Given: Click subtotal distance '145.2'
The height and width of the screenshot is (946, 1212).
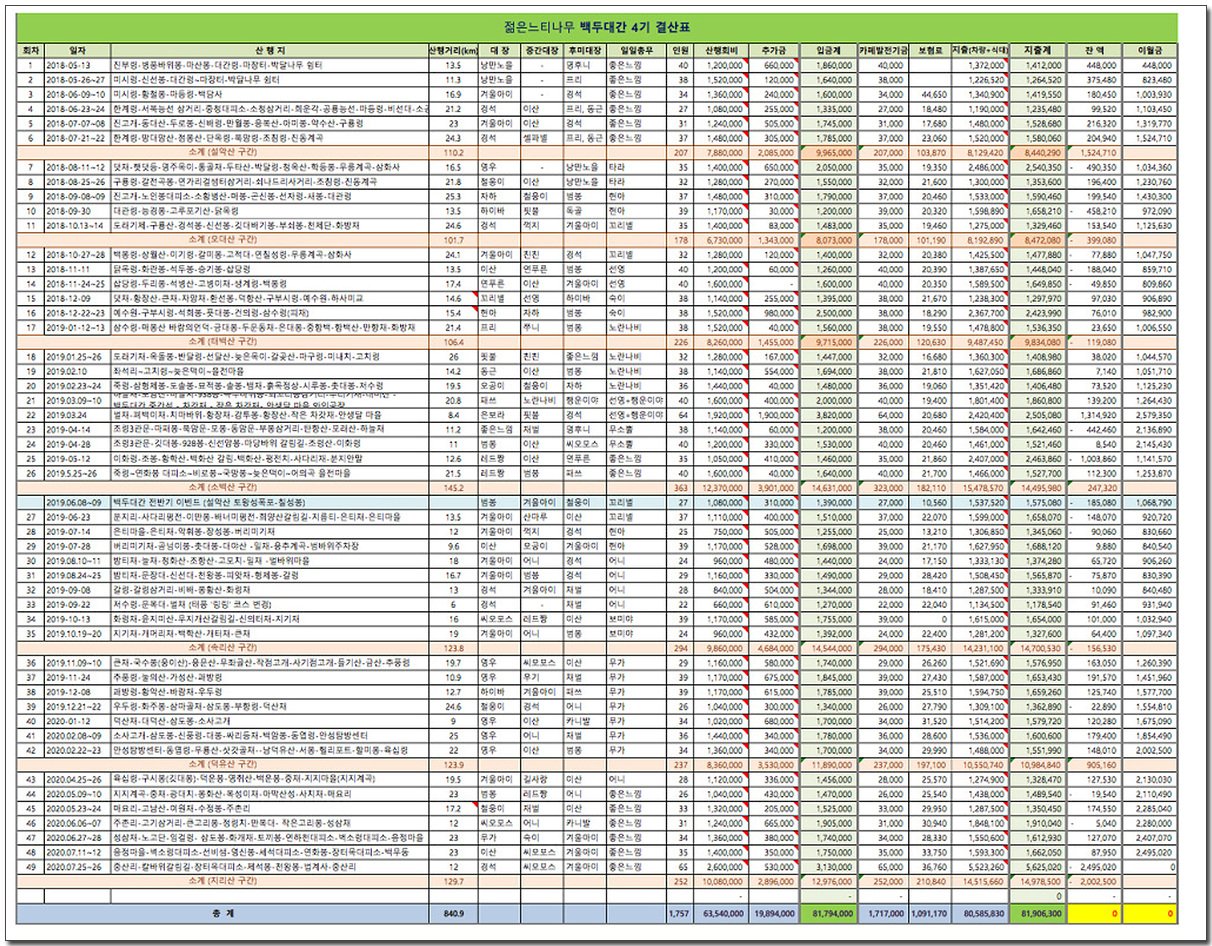Looking at the screenshot, I should (453, 487).
